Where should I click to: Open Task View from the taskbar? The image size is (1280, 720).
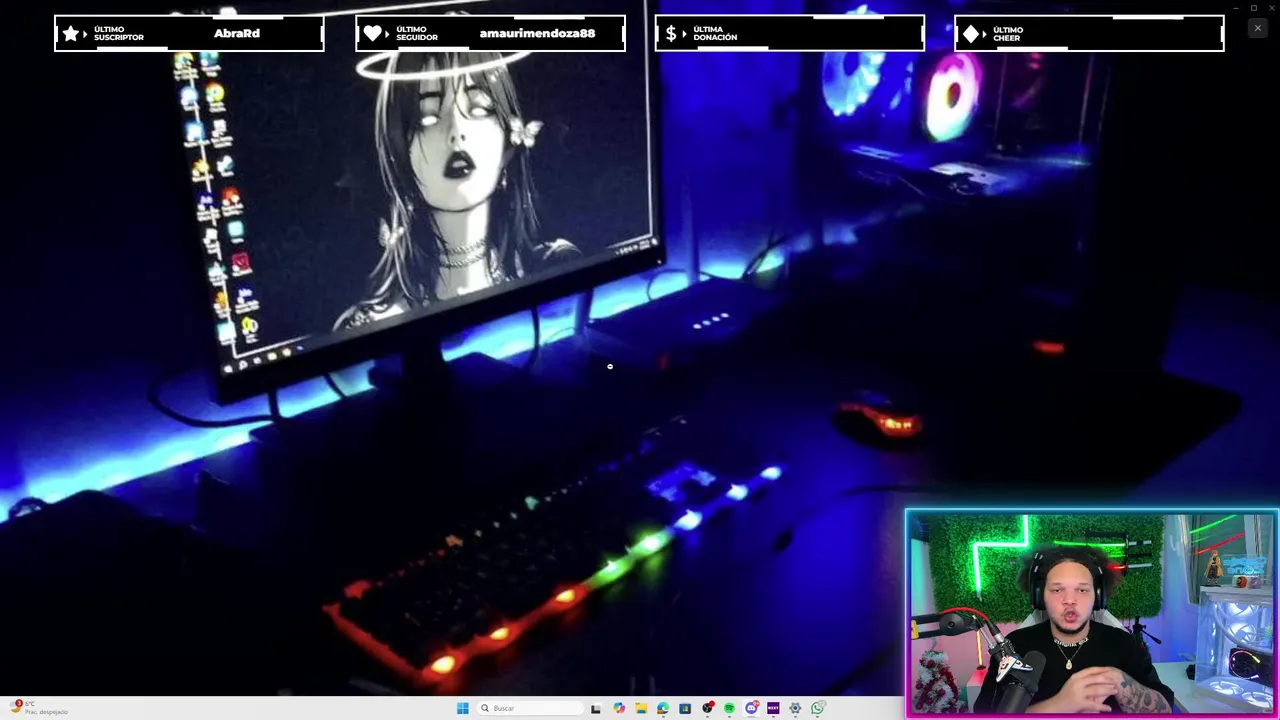(596, 708)
